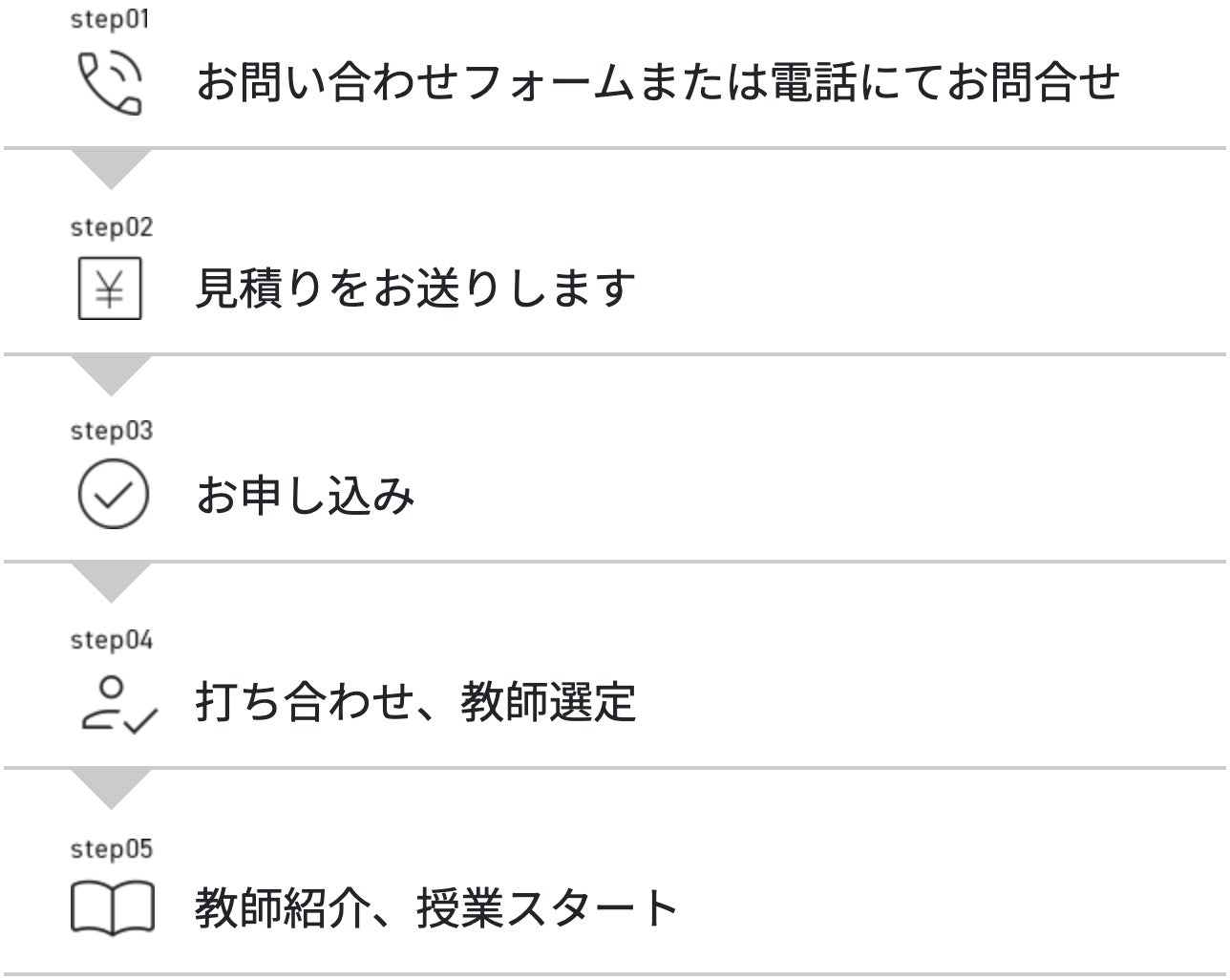Screen dimensions: 1230x980
Task: Click the divider line under step05
Action: tap(615, 974)
